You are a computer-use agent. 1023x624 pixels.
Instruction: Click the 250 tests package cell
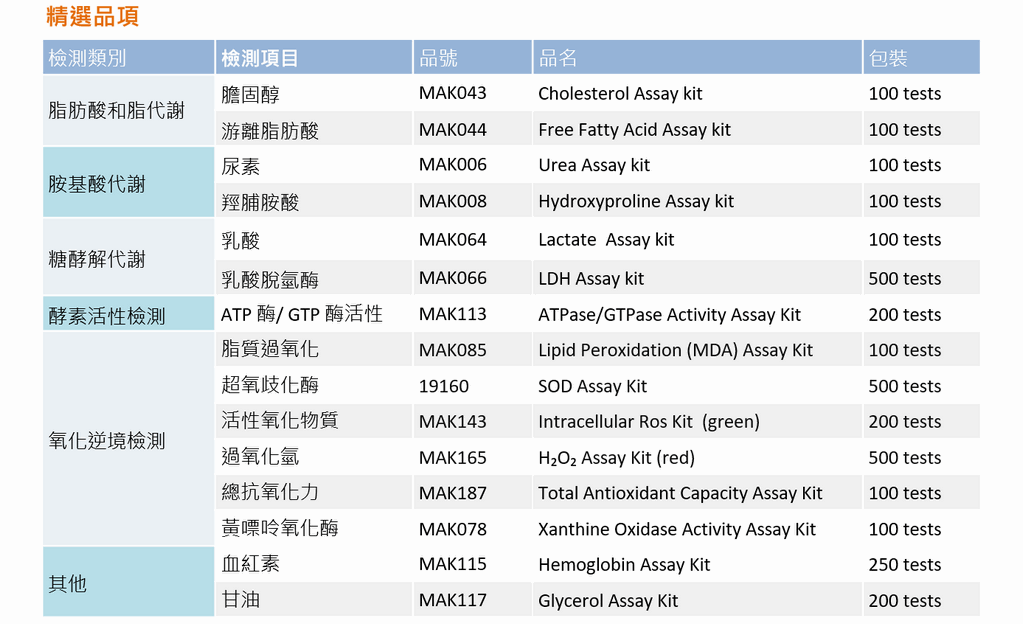point(904,565)
